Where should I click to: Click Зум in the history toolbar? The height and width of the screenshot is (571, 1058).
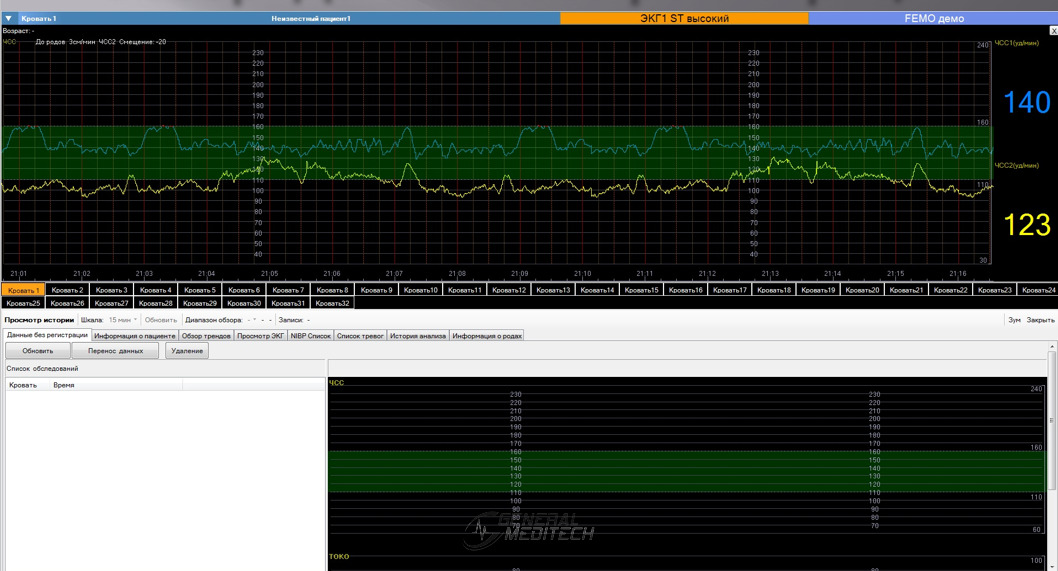[x=1014, y=320]
